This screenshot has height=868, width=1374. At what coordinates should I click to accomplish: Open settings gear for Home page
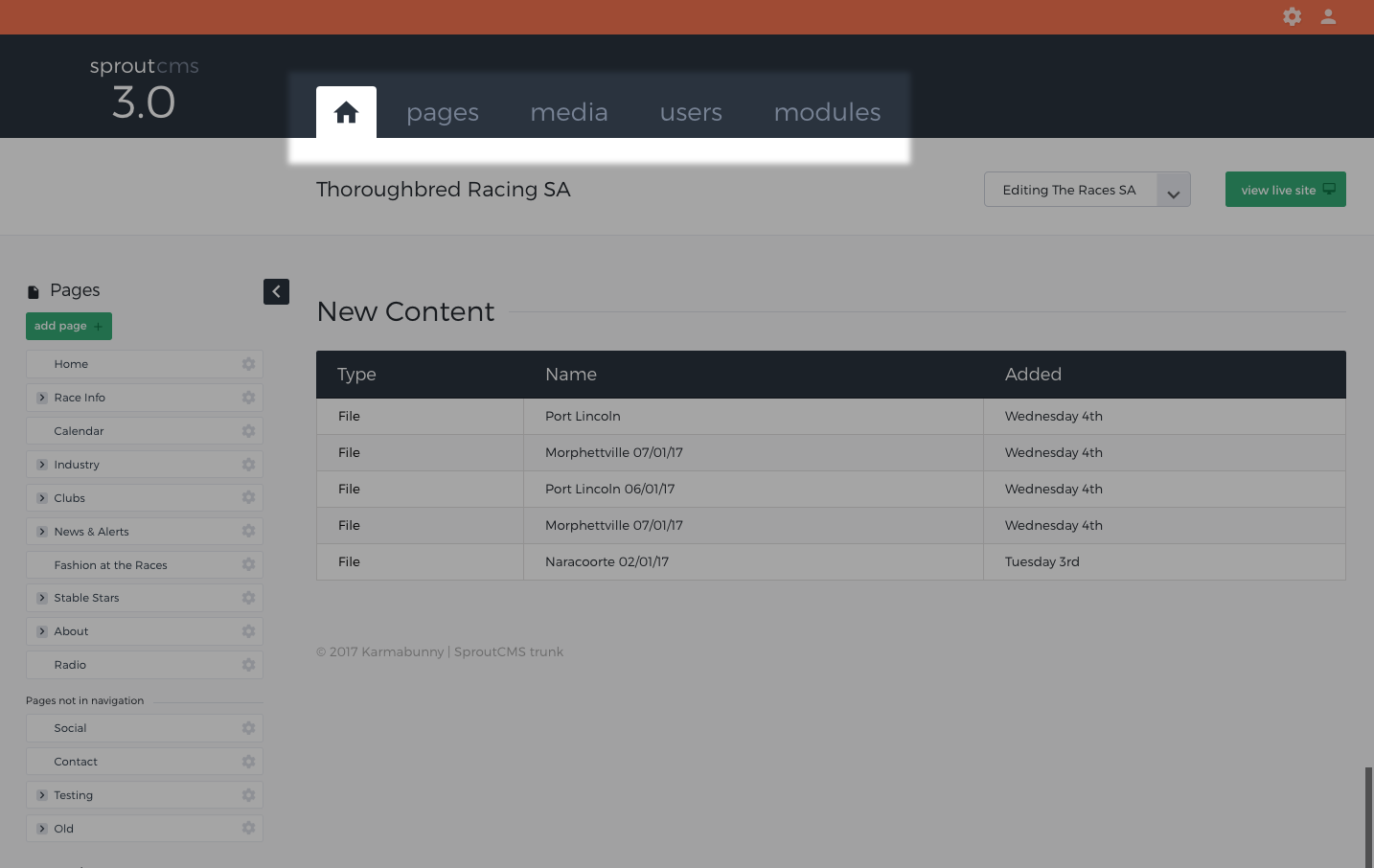(x=248, y=364)
